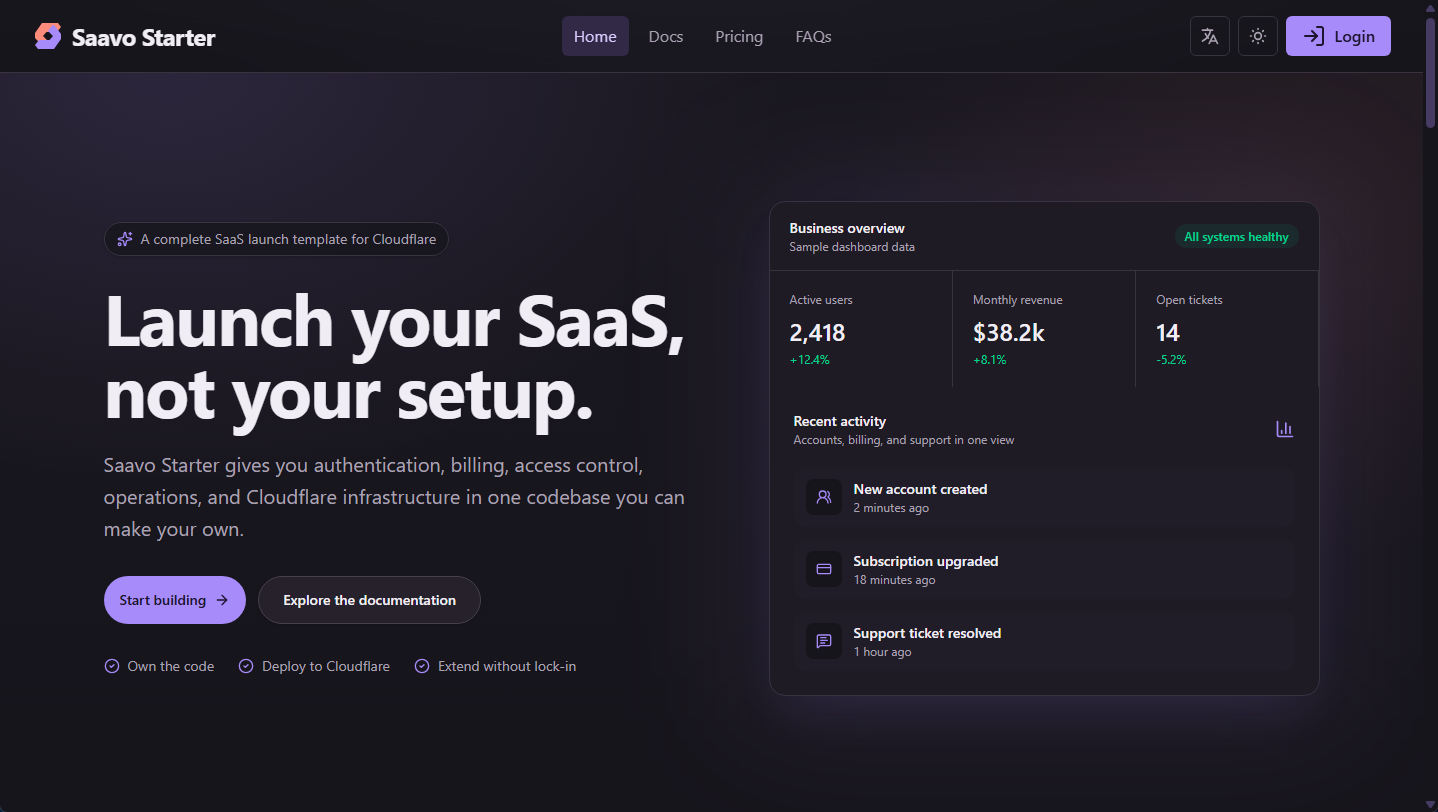
Task: Click the Start building button
Action: [175, 600]
